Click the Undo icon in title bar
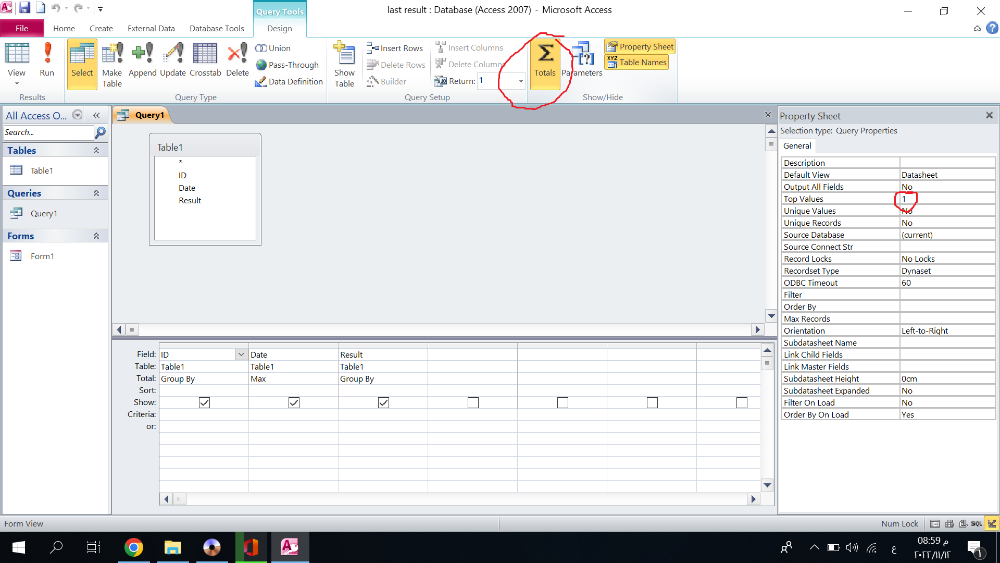This screenshot has height=563, width=1000. click(x=56, y=8)
